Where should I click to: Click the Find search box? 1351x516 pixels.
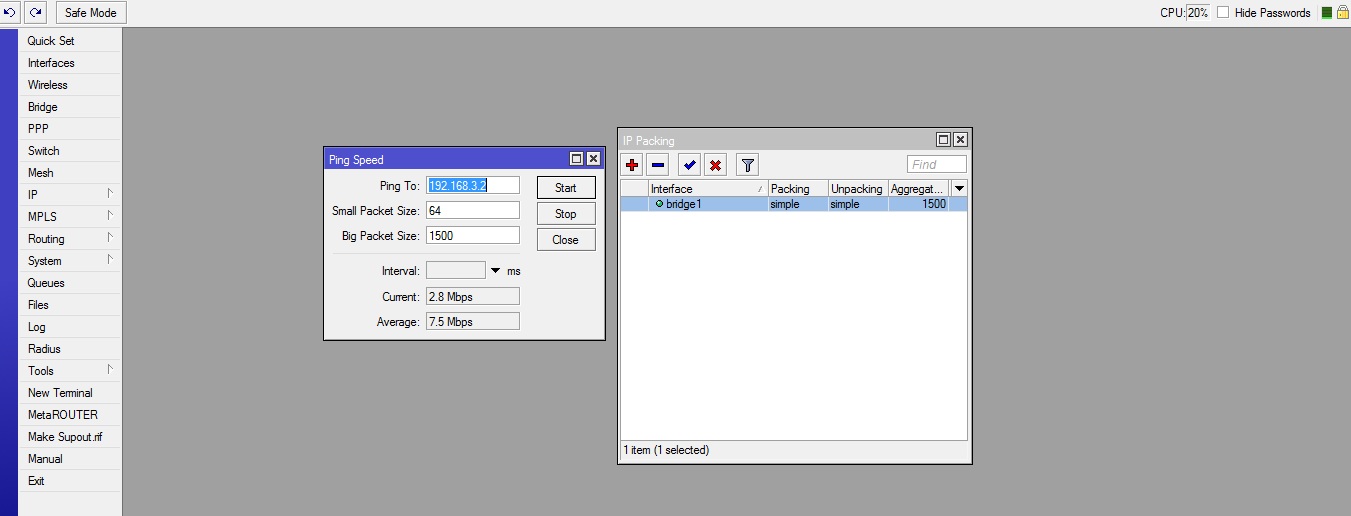tap(937, 164)
